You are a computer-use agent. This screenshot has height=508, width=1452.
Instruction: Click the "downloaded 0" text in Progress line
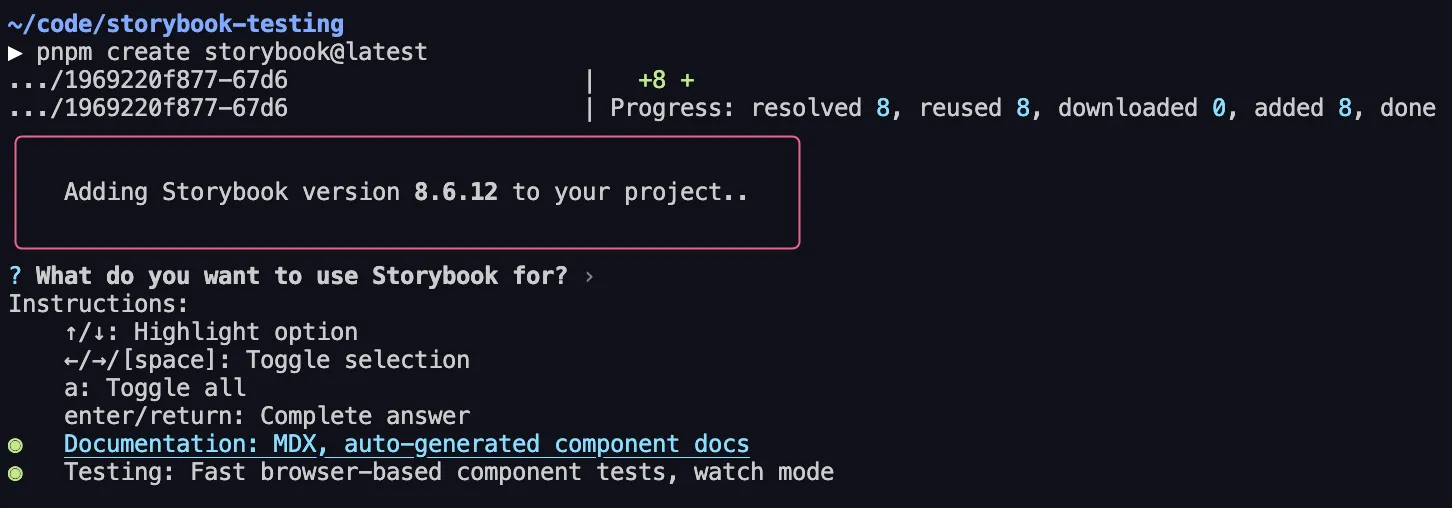click(x=1141, y=108)
